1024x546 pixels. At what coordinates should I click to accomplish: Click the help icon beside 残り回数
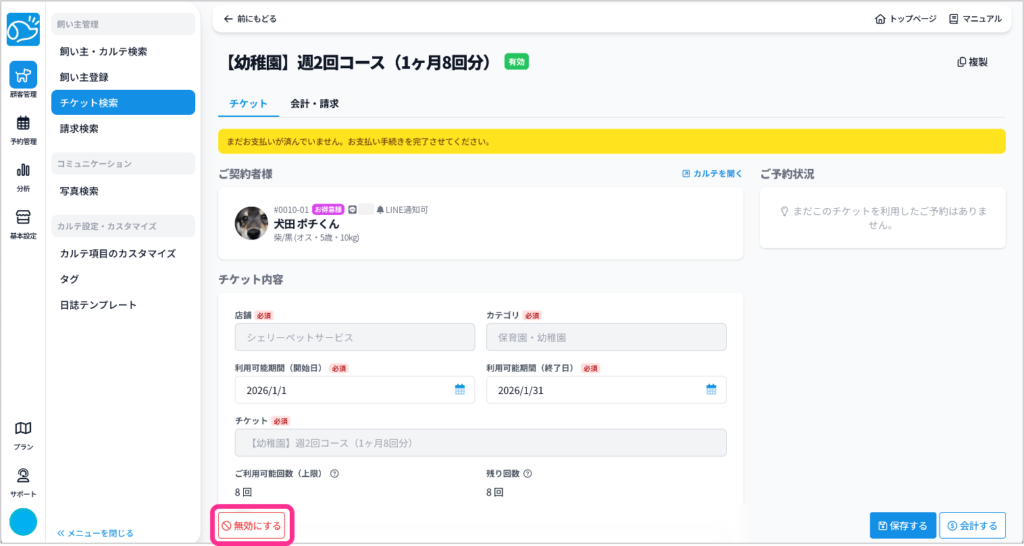pyautogui.click(x=527, y=474)
